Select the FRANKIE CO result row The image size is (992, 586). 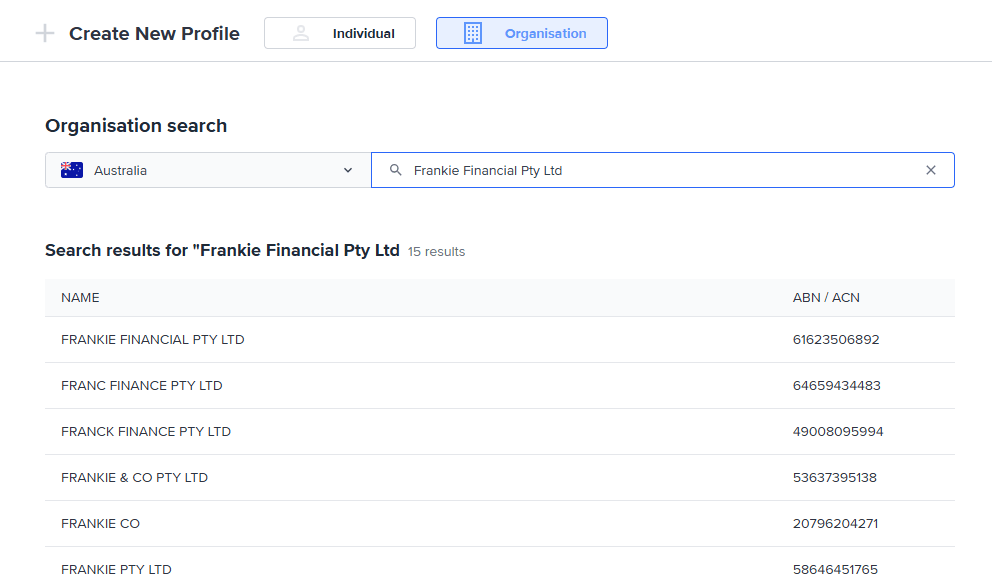(x=100, y=523)
